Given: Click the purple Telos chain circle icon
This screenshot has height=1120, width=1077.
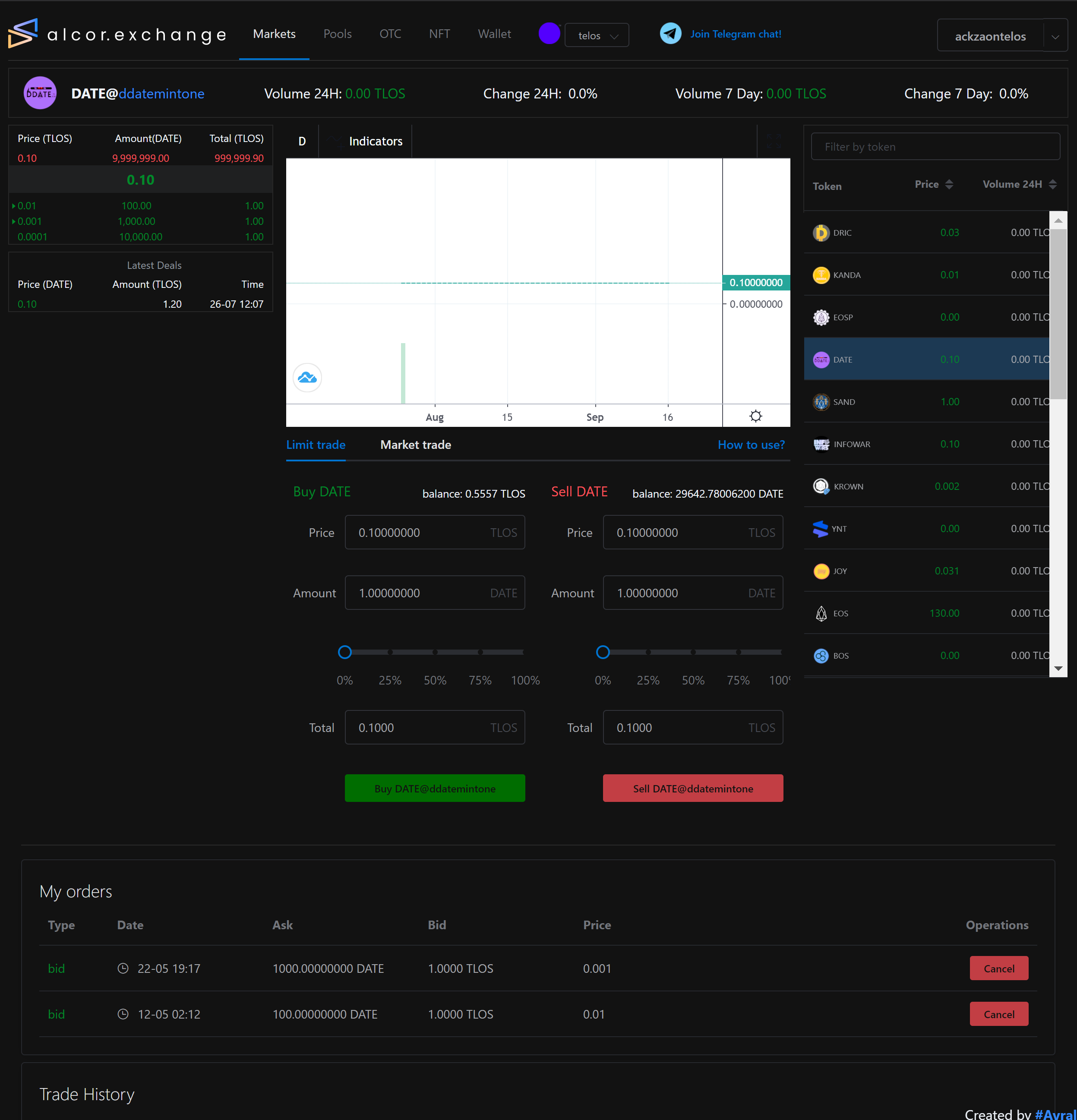Looking at the screenshot, I should 549,34.
